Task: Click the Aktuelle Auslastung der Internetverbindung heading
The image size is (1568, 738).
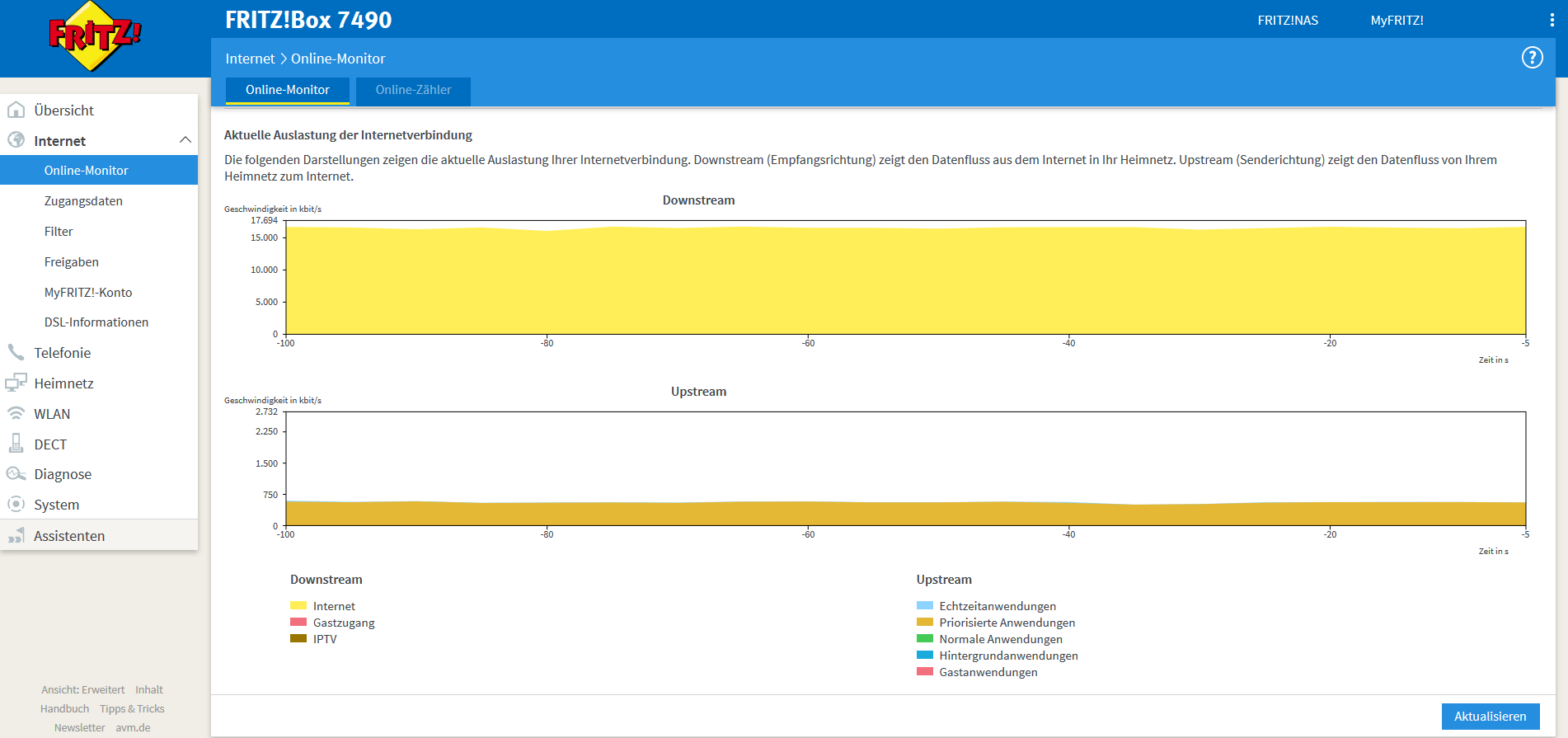Action: click(348, 135)
